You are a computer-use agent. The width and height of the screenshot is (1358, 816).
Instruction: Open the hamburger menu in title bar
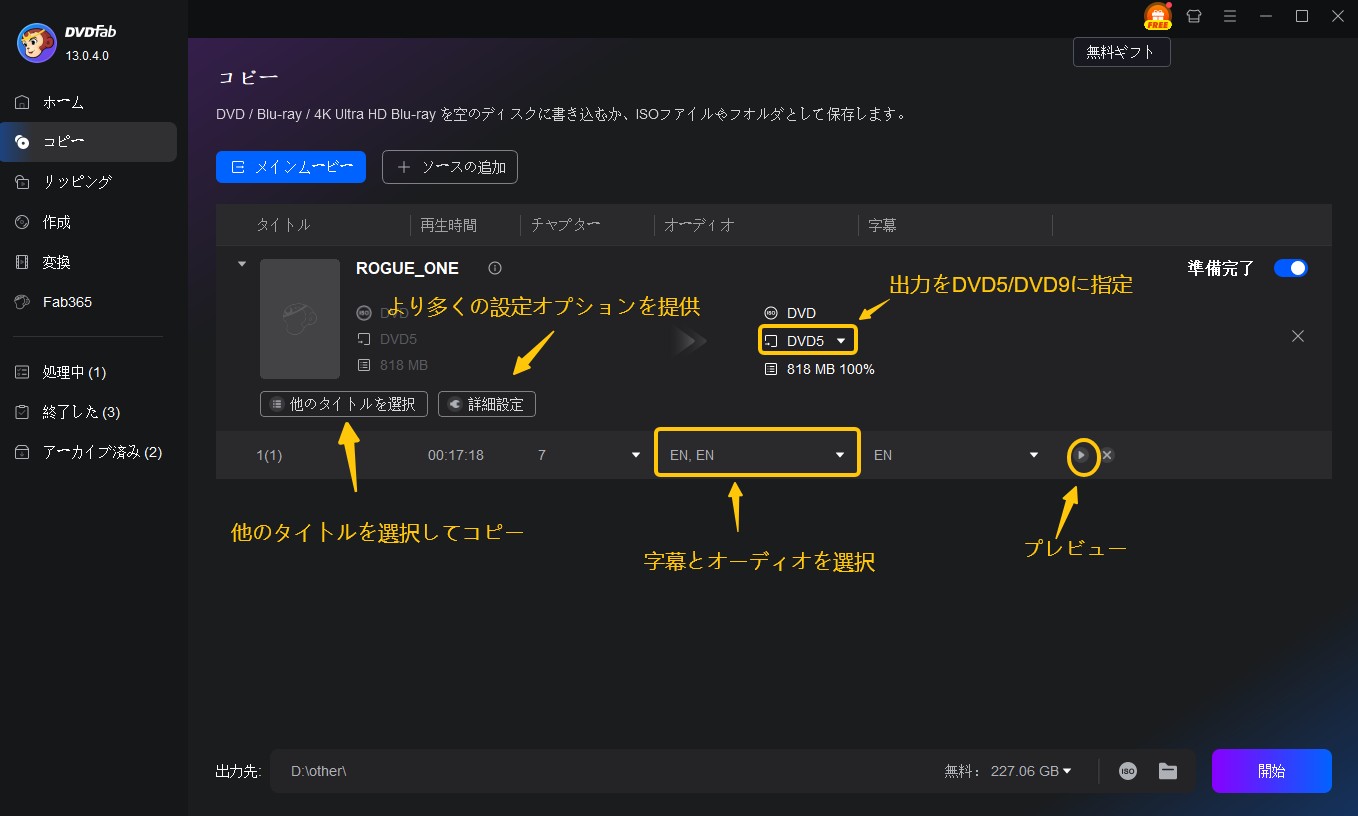[1230, 16]
